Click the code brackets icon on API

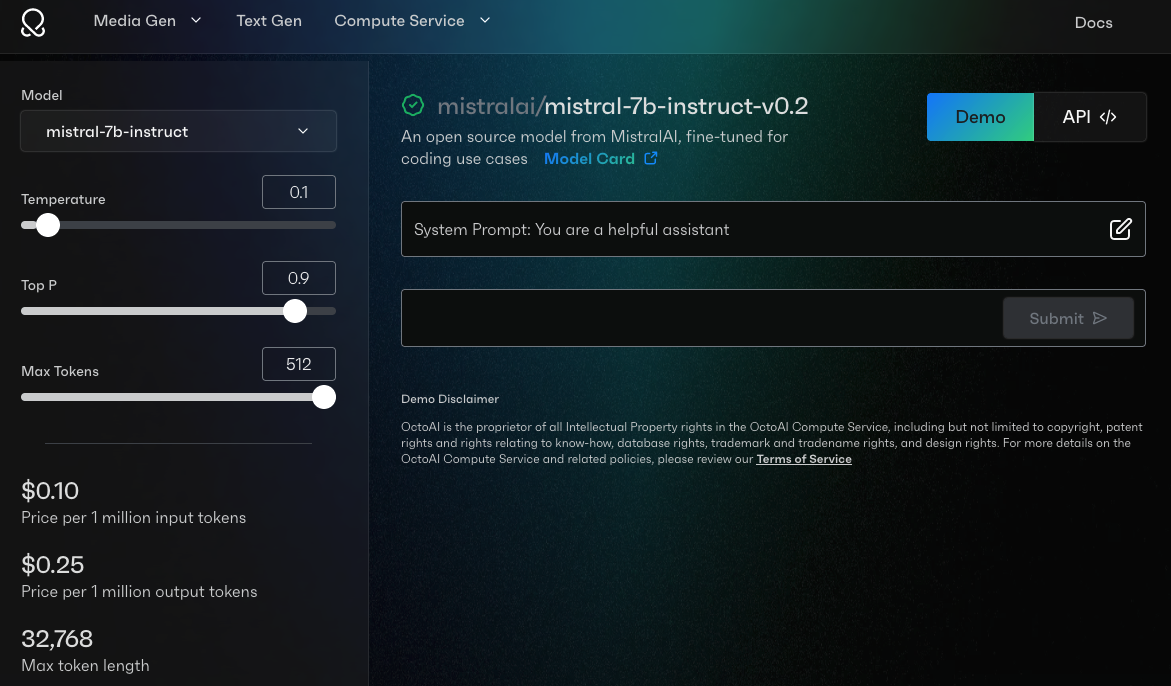click(x=1108, y=117)
